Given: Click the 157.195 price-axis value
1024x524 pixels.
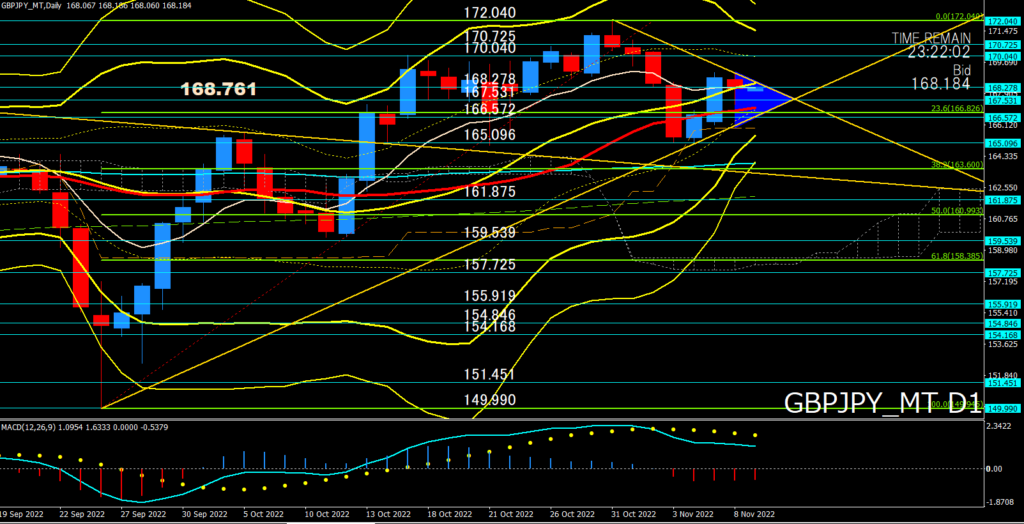Looking at the screenshot, I should click(x=1004, y=282).
